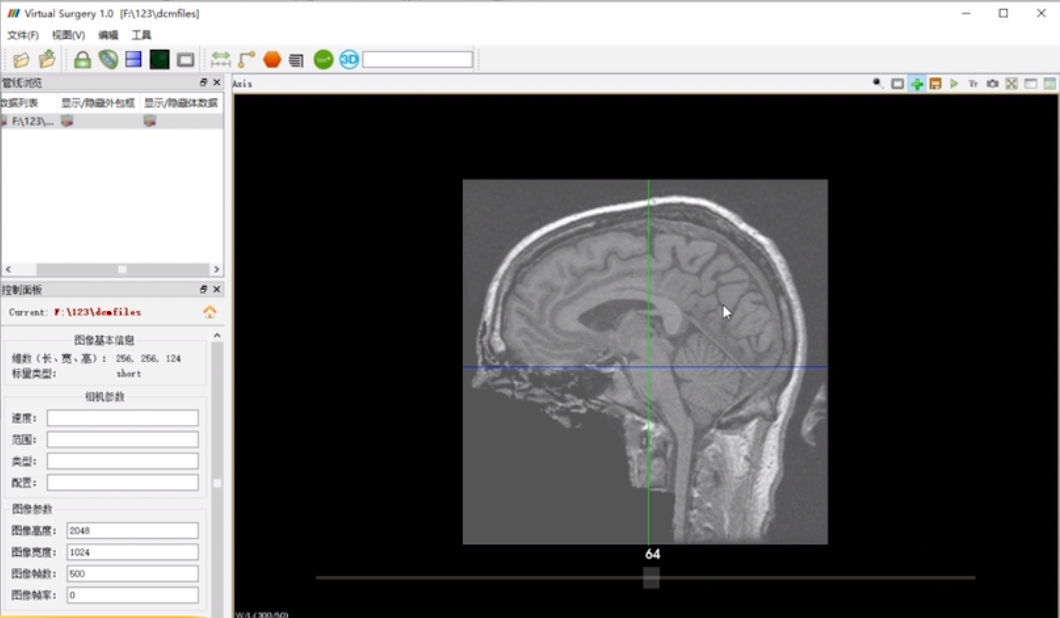Click the green crosshair cursor tool

(916, 84)
